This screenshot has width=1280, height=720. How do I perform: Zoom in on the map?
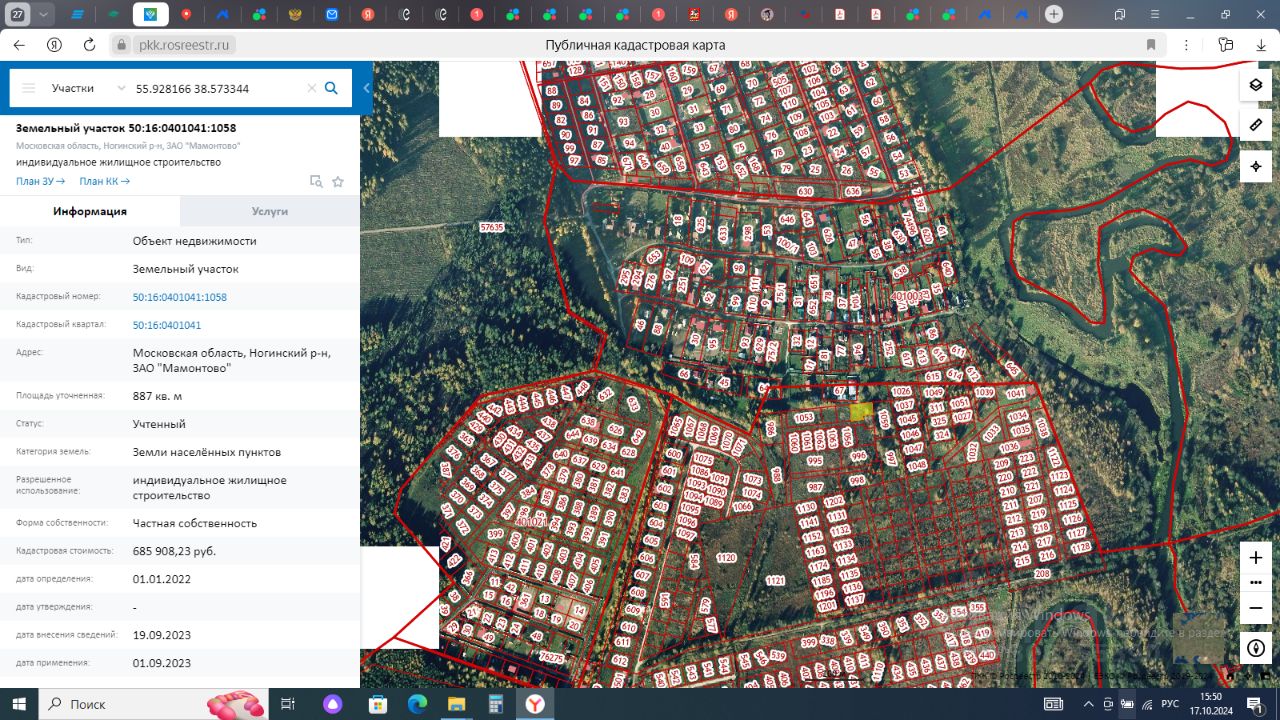click(x=1256, y=558)
